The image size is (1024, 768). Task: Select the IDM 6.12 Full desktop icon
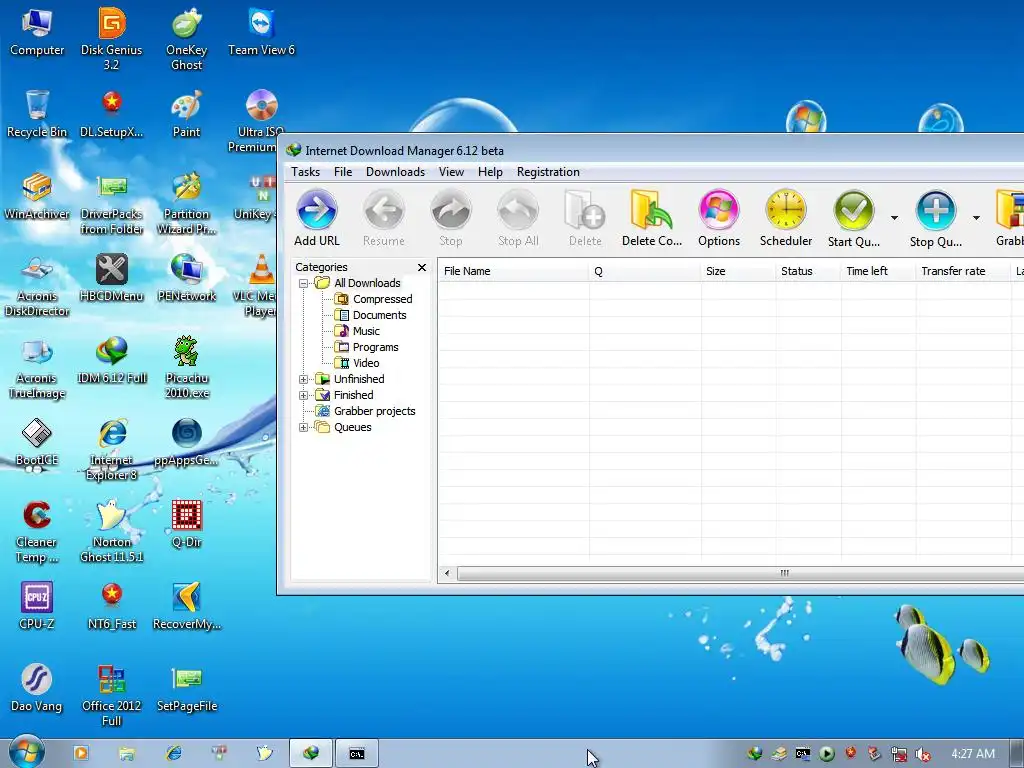pos(112,360)
